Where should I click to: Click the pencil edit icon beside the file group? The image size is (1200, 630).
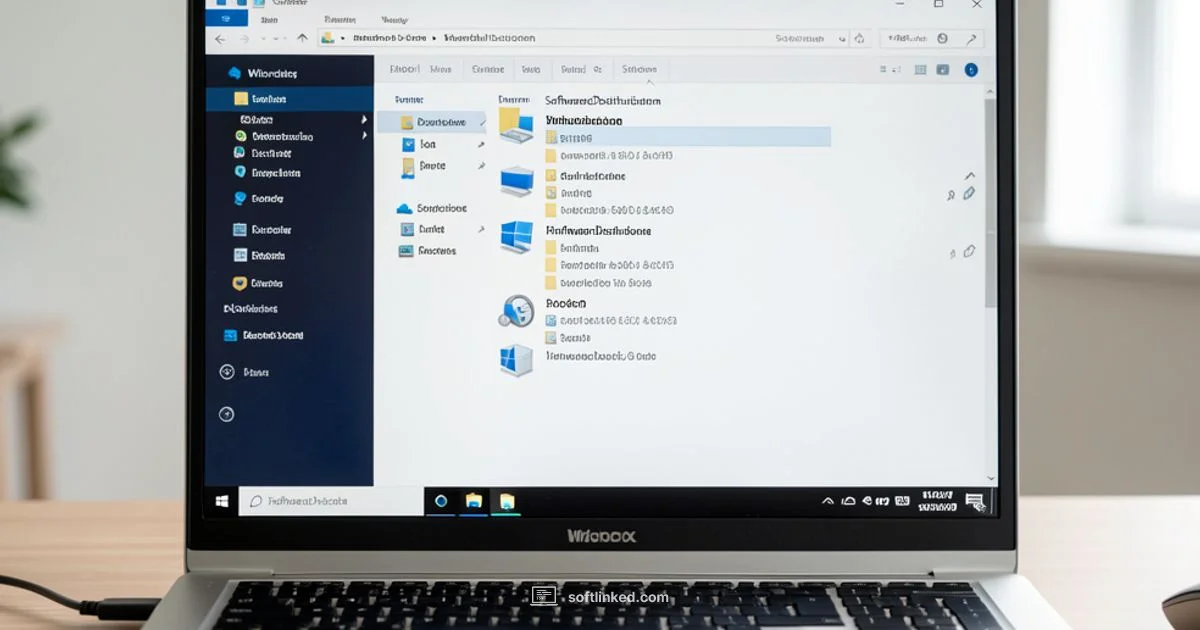pyautogui.click(x=967, y=194)
